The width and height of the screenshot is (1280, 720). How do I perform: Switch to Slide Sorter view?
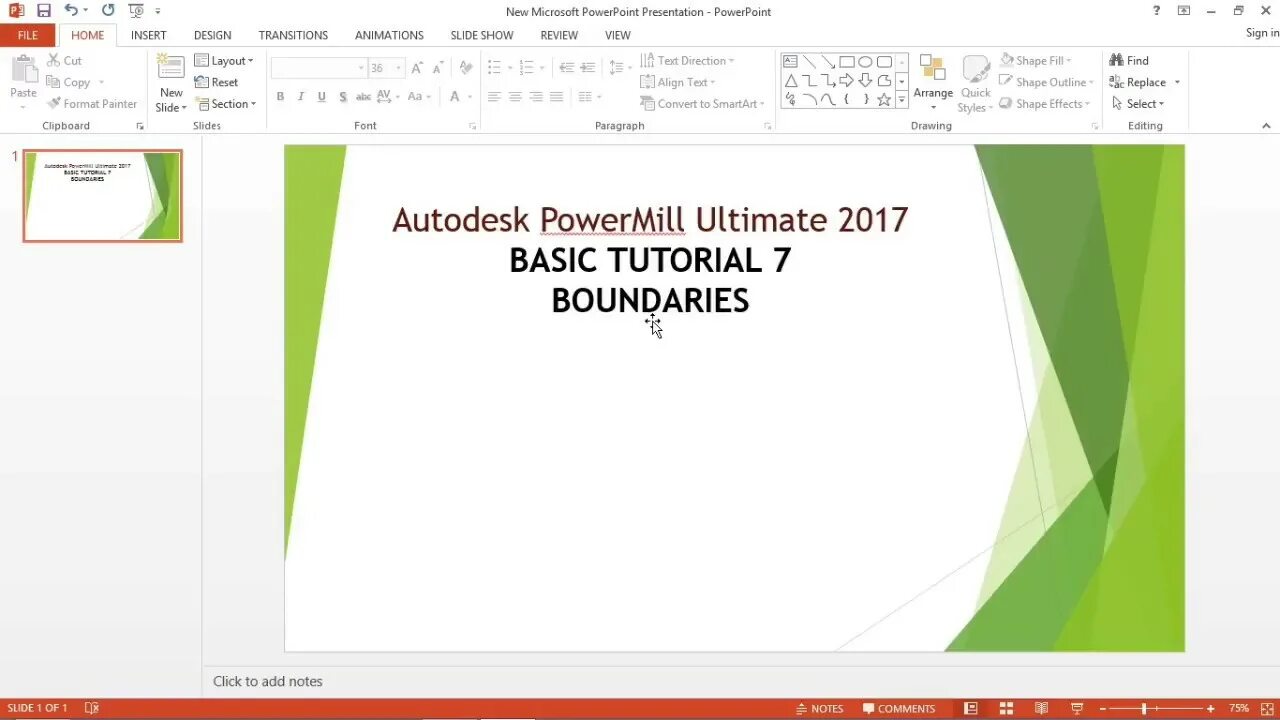[x=1006, y=708]
